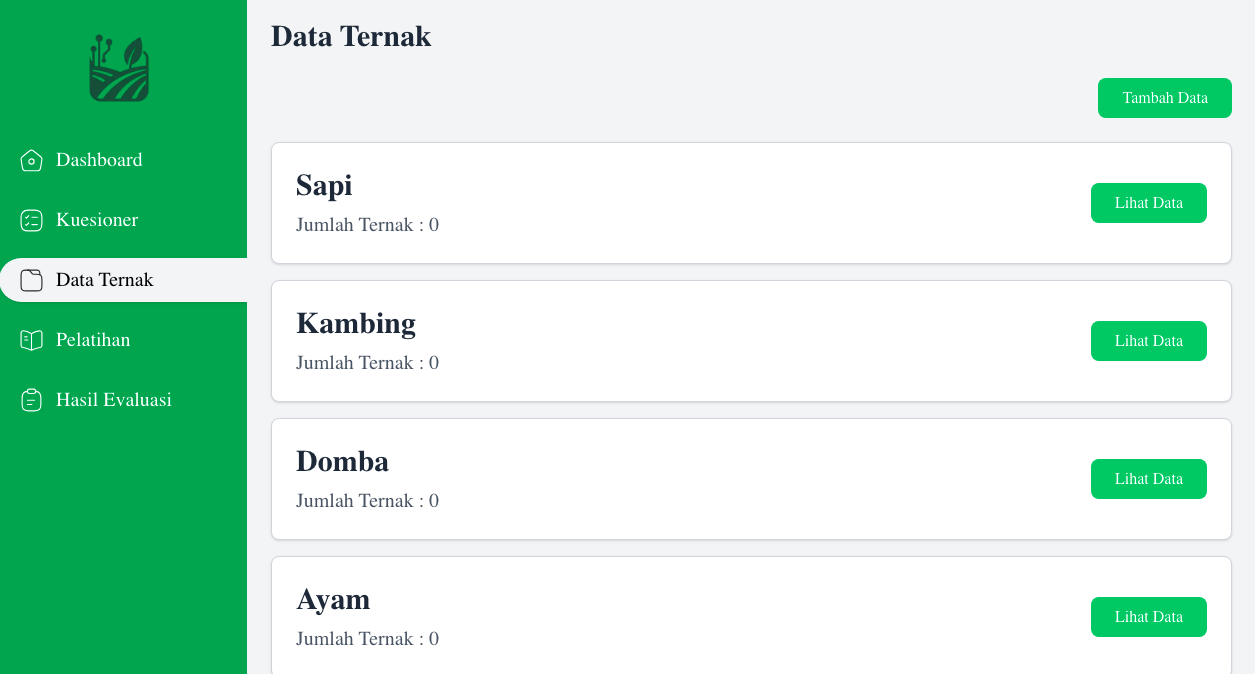Click the Kuesioner checklist icon
This screenshot has height=674, width=1255.
click(x=31, y=220)
